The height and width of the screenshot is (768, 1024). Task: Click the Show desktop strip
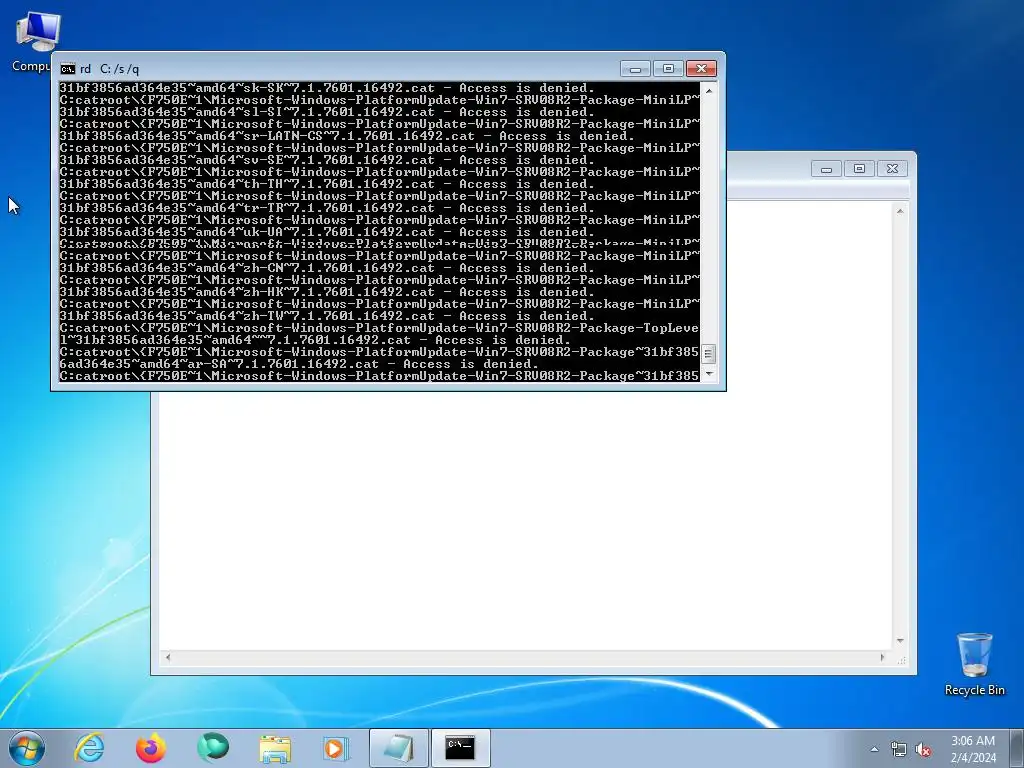pos(1017,748)
